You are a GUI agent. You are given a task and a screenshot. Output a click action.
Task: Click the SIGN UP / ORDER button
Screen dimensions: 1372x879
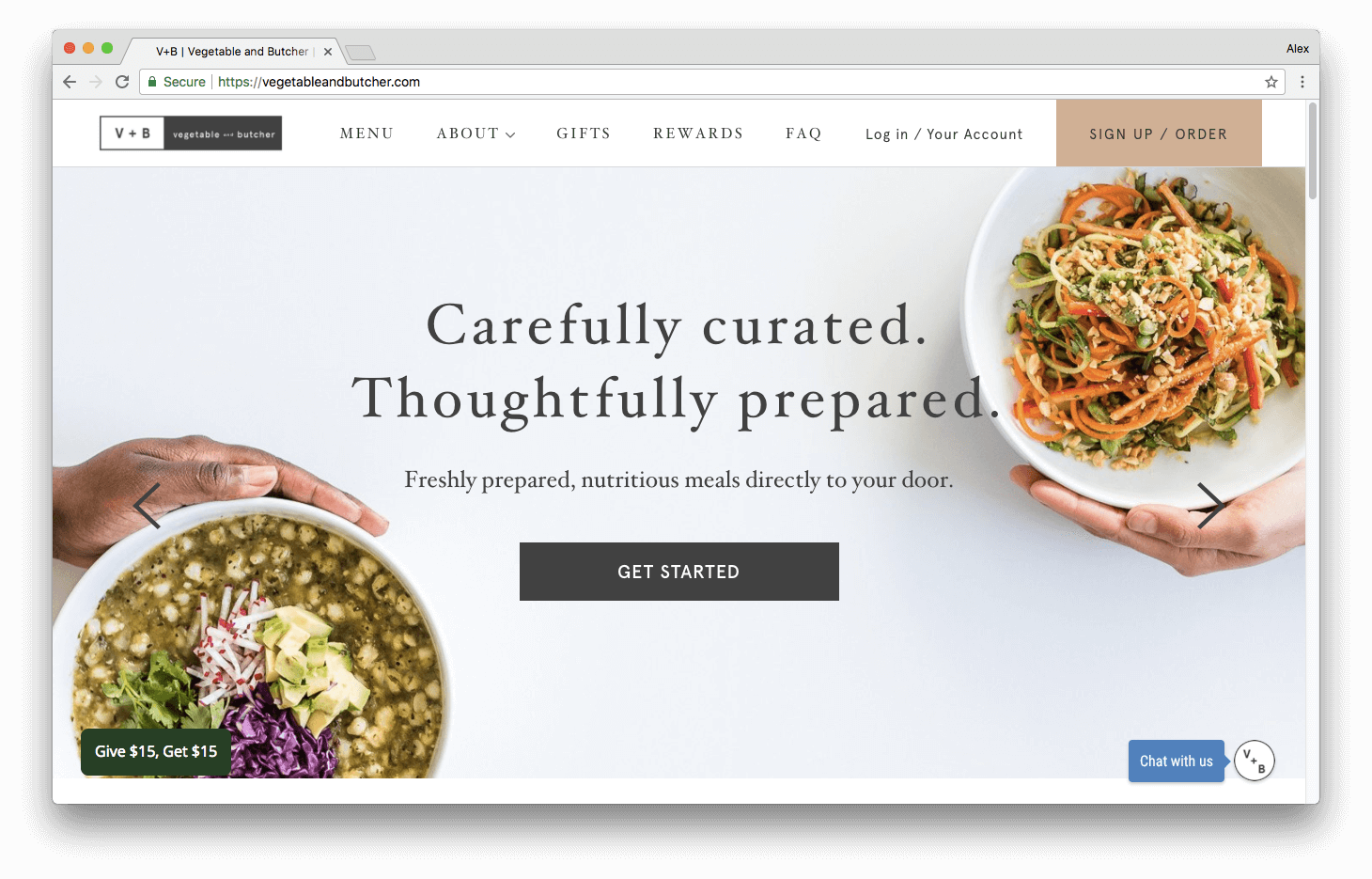(1159, 133)
